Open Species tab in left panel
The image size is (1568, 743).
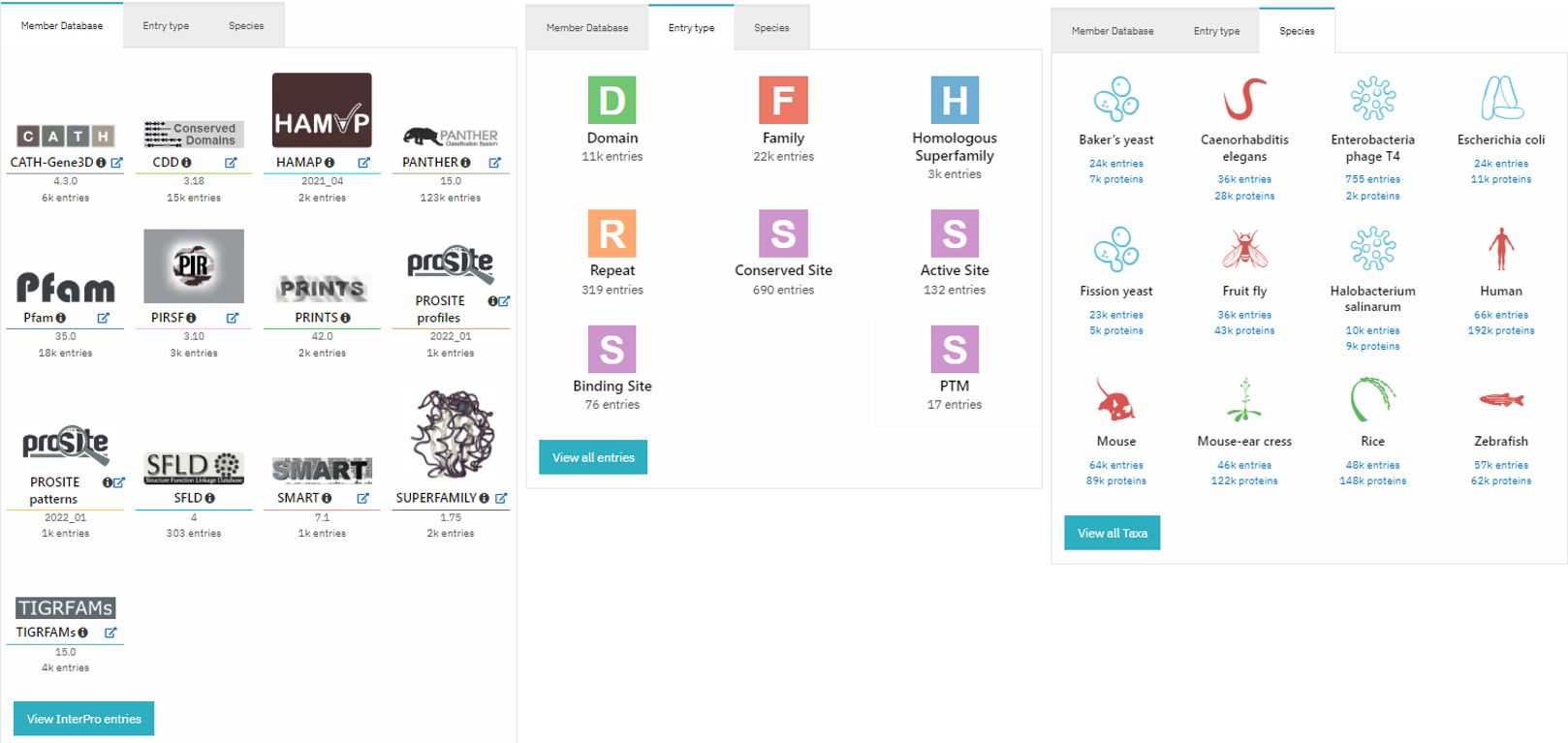[246, 26]
